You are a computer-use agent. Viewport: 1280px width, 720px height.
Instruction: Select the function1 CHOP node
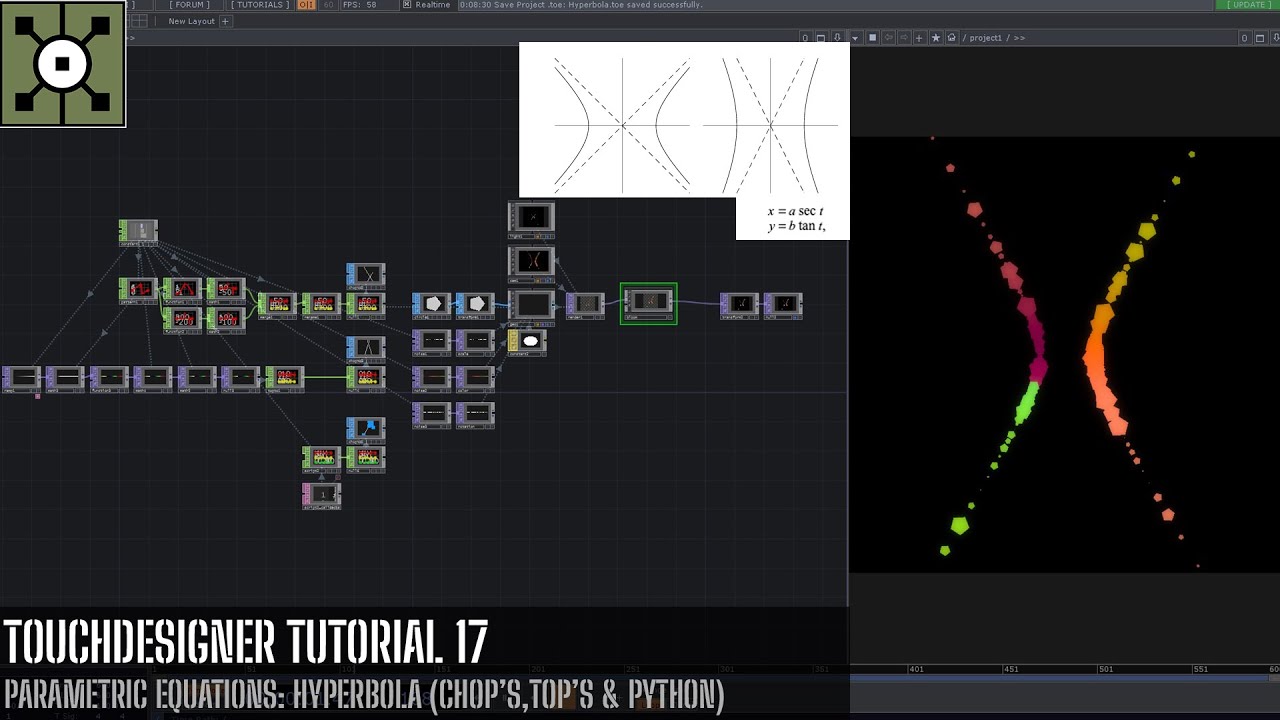(182, 290)
